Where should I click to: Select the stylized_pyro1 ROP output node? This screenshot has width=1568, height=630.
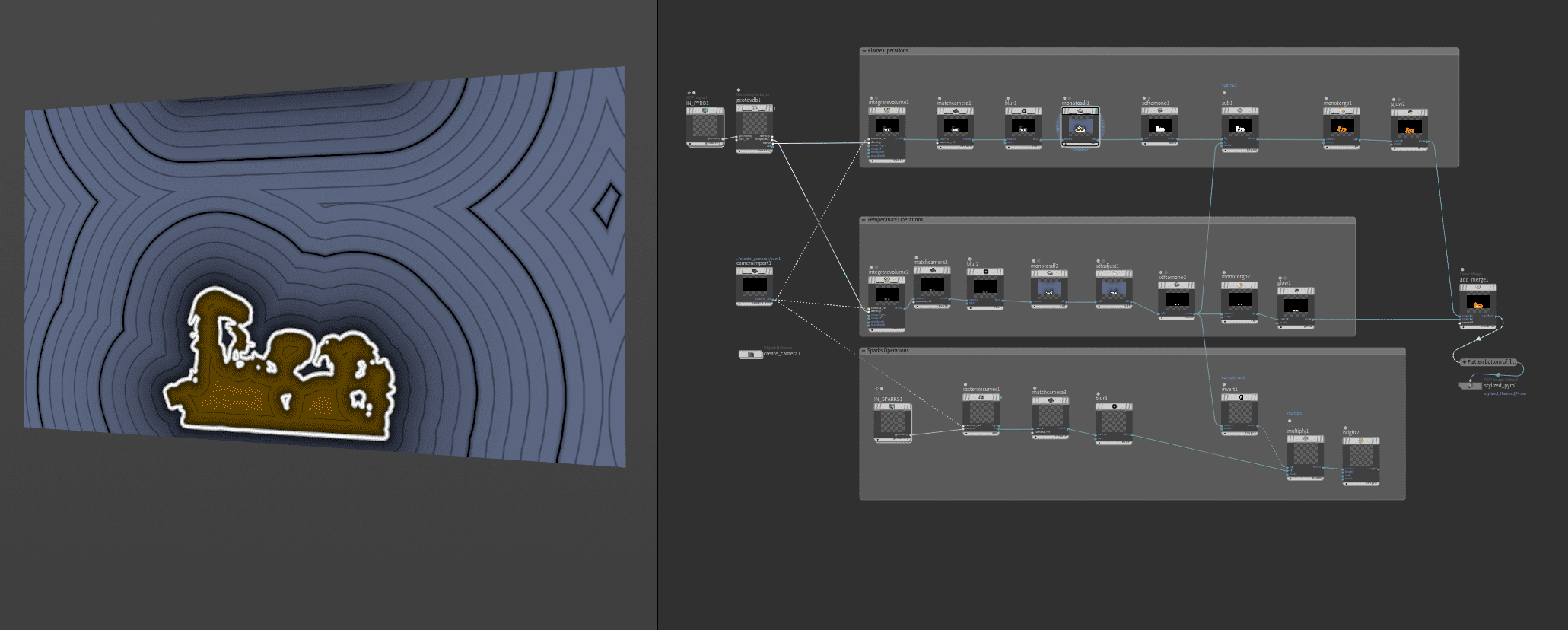coord(1471,386)
